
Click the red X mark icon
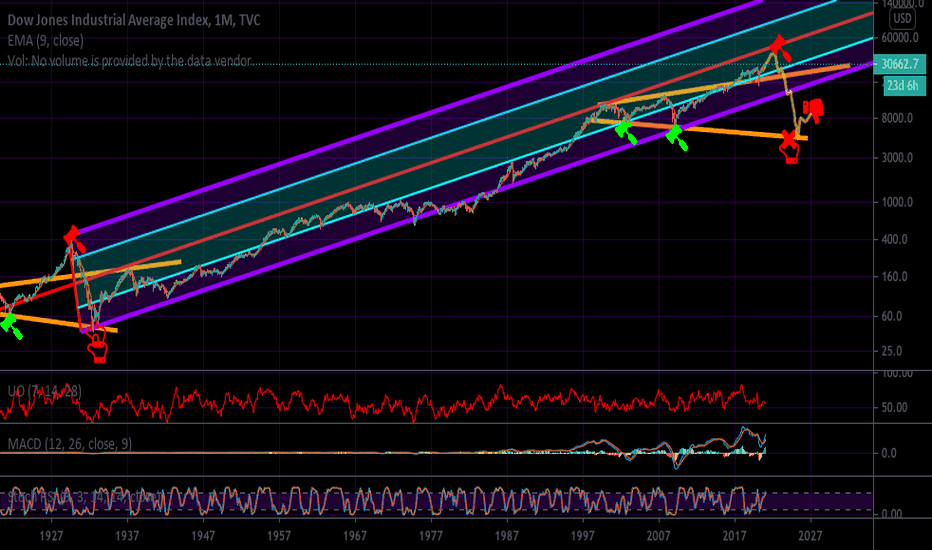click(788, 139)
